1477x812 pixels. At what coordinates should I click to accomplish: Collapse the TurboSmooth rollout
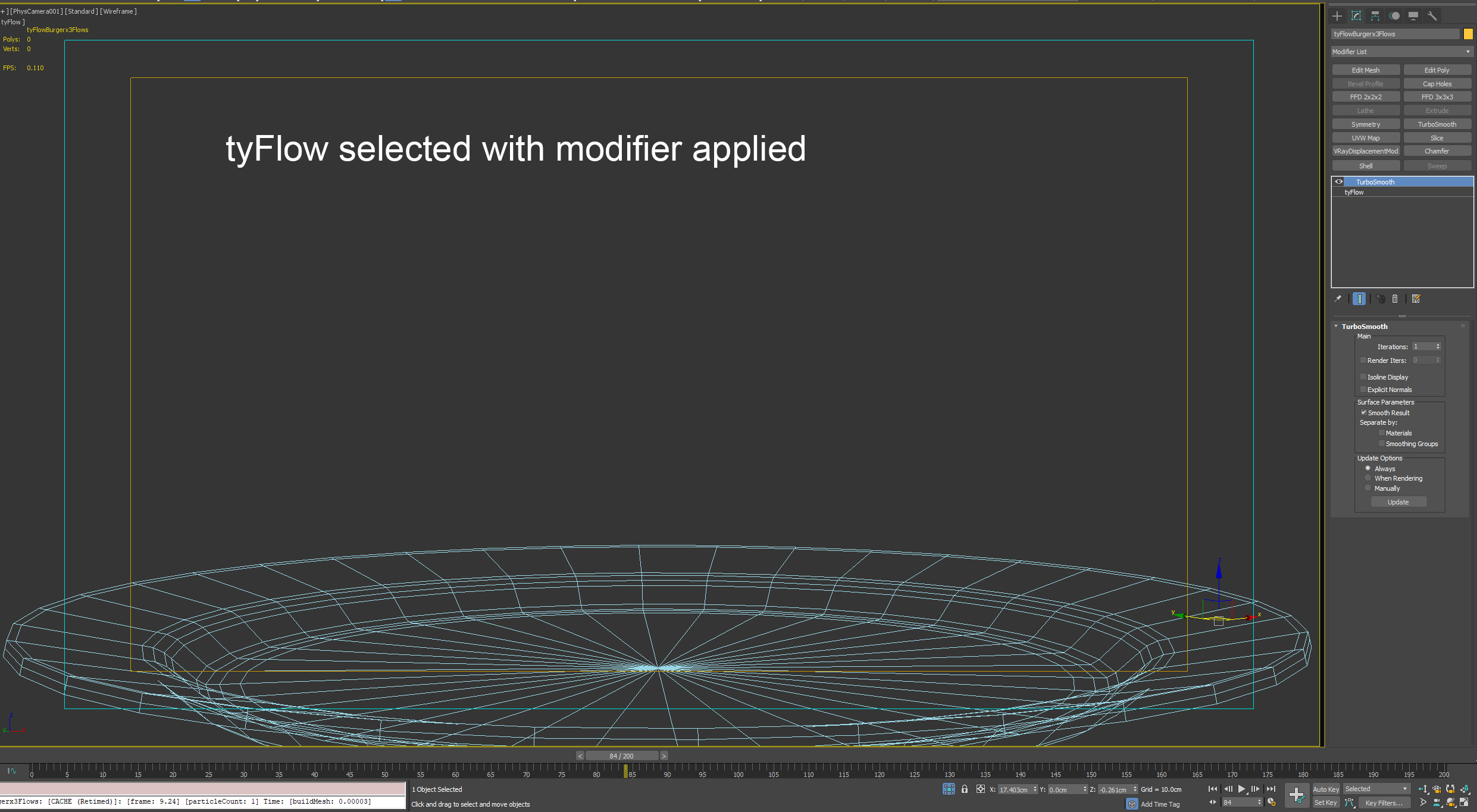[1336, 326]
